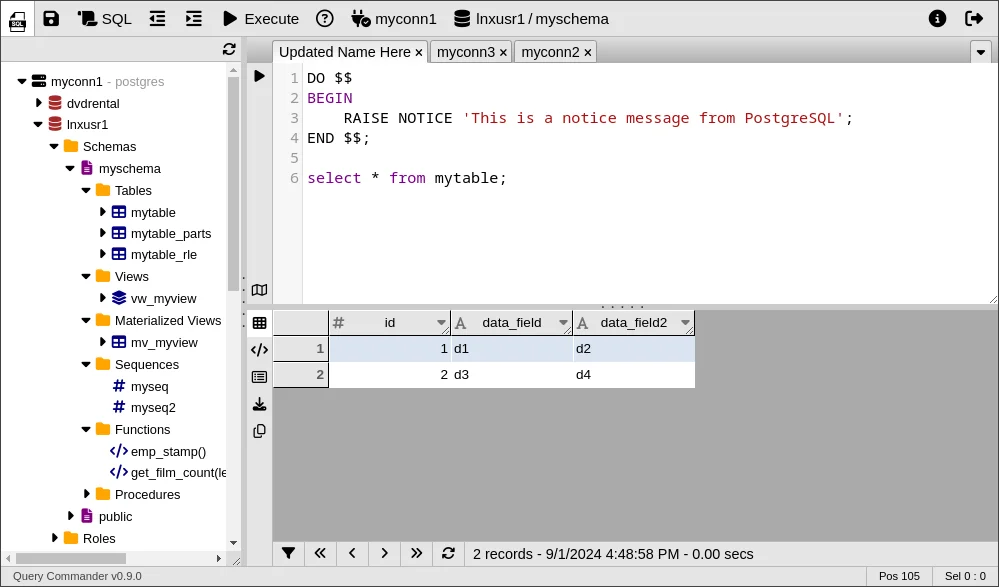The image size is (999, 587).
Task: Collapse the lnxusr1 database node
Action: click(x=38, y=125)
